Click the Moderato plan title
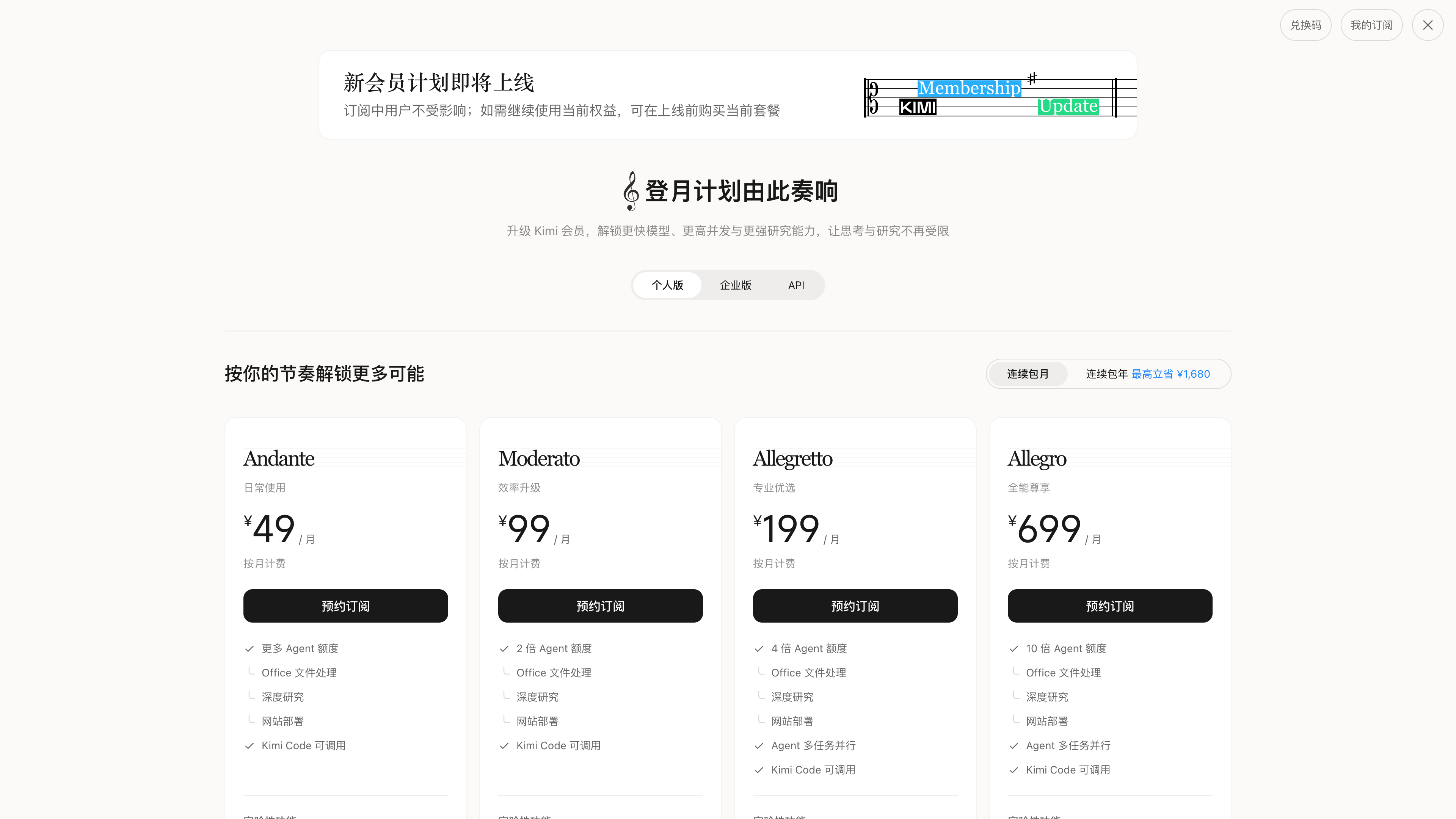Viewport: 1456px width, 819px height. [x=539, y=458]
